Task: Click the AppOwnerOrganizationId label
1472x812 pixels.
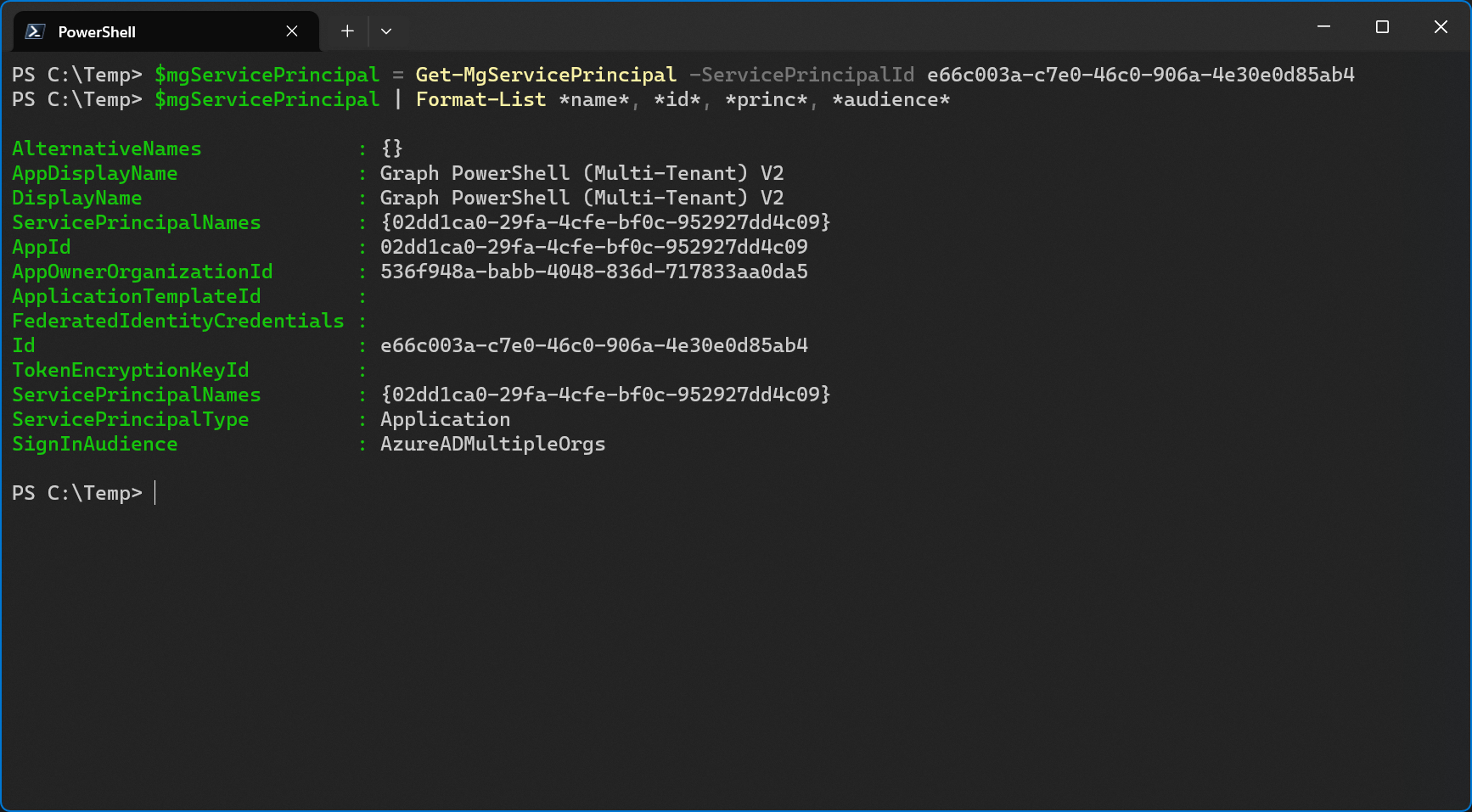Action: [143, 272]
